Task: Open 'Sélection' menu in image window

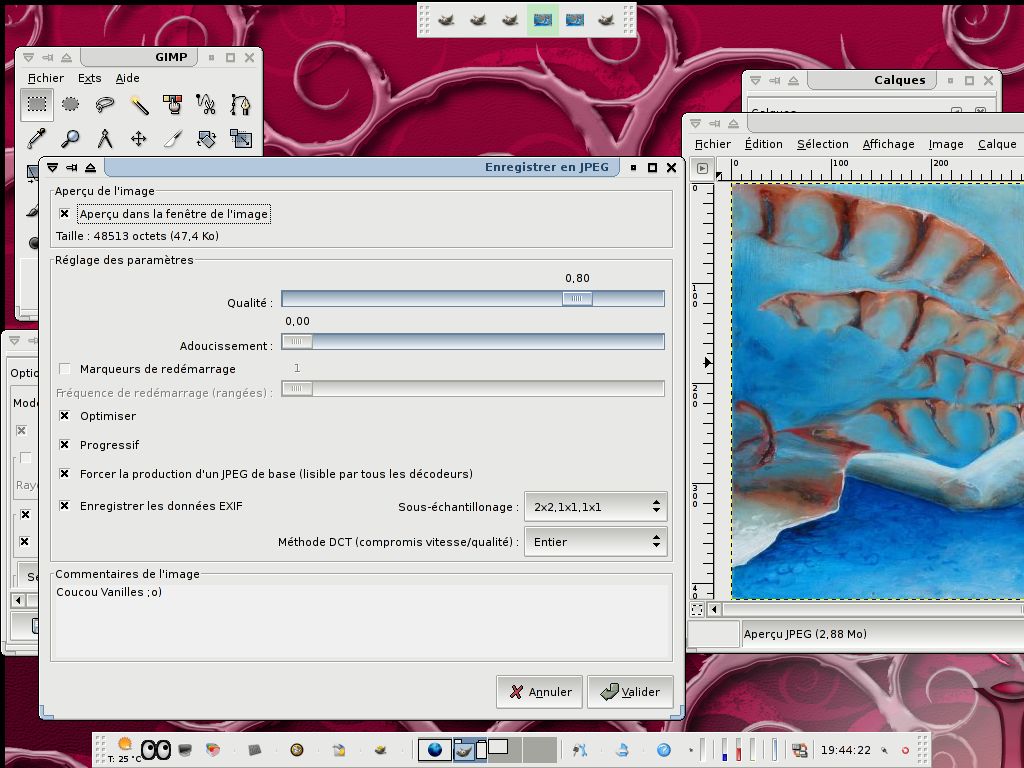Action: (x=823, y=144)
